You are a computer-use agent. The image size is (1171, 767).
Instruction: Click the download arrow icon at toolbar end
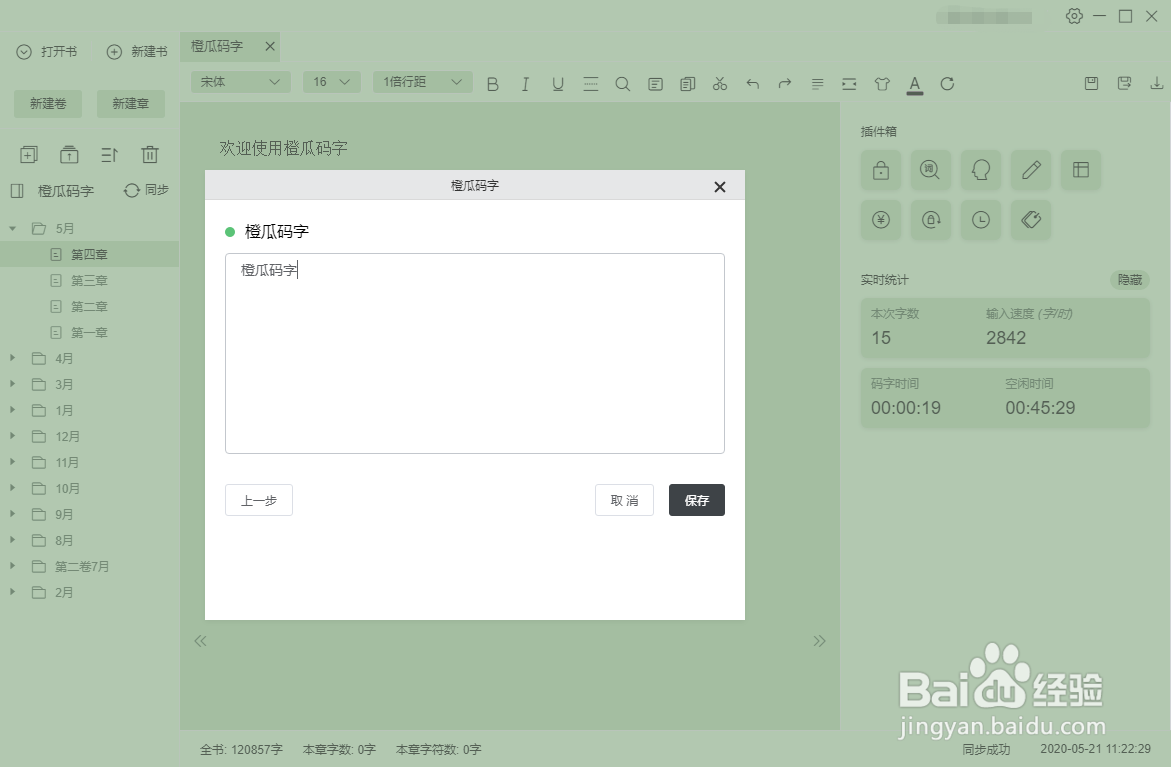click(x=1157, y=84)
